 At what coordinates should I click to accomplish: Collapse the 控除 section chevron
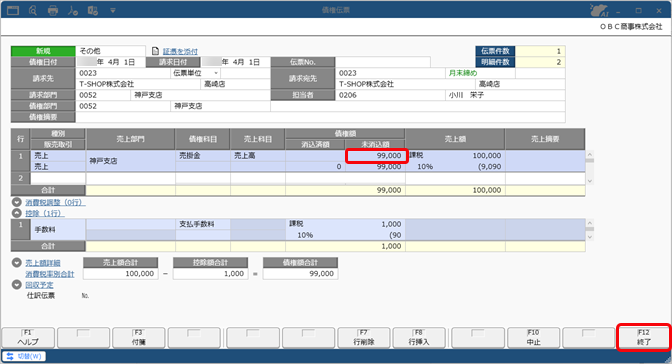tap(17, 213)
